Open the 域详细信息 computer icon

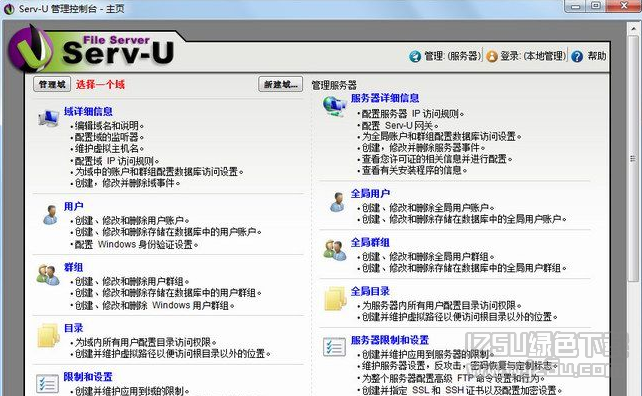(x=49, y=118)
